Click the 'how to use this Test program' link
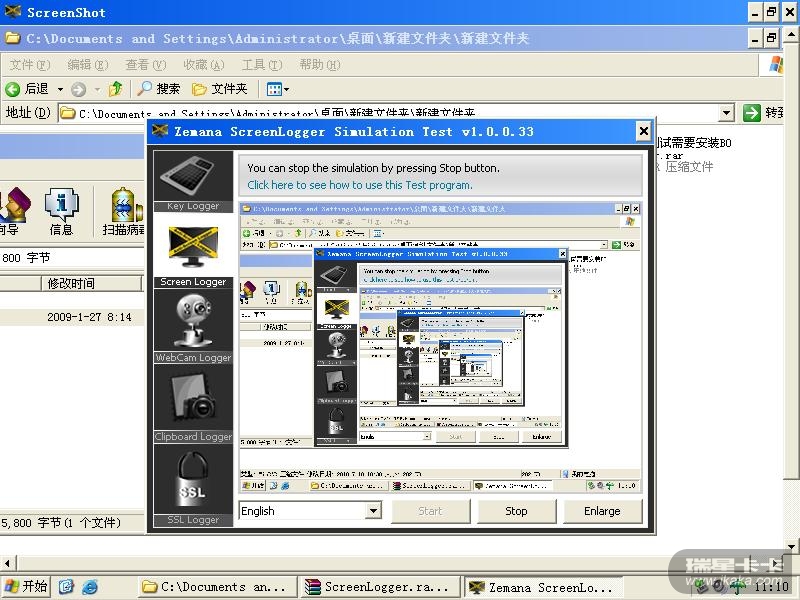 click(360, 185)
